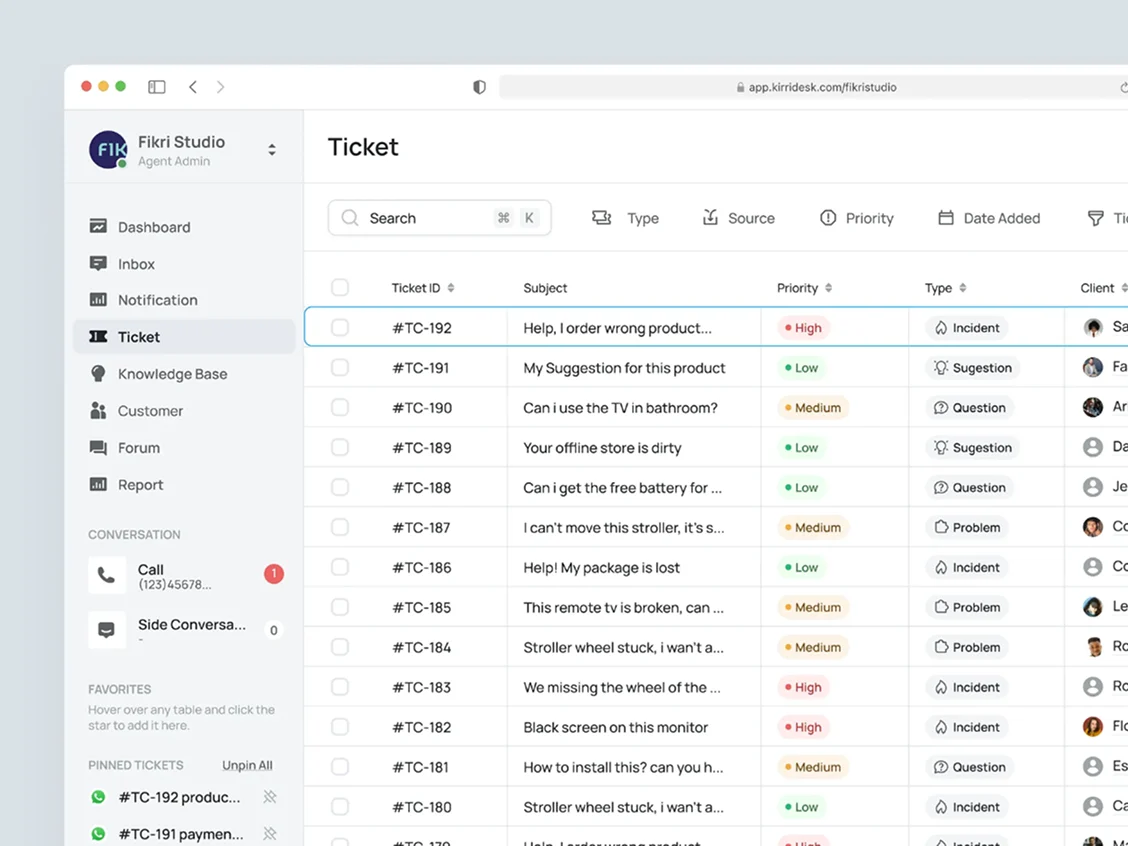Click the privacy shield icon near address bar
1128x846 pixels.
tap(479, 87)
